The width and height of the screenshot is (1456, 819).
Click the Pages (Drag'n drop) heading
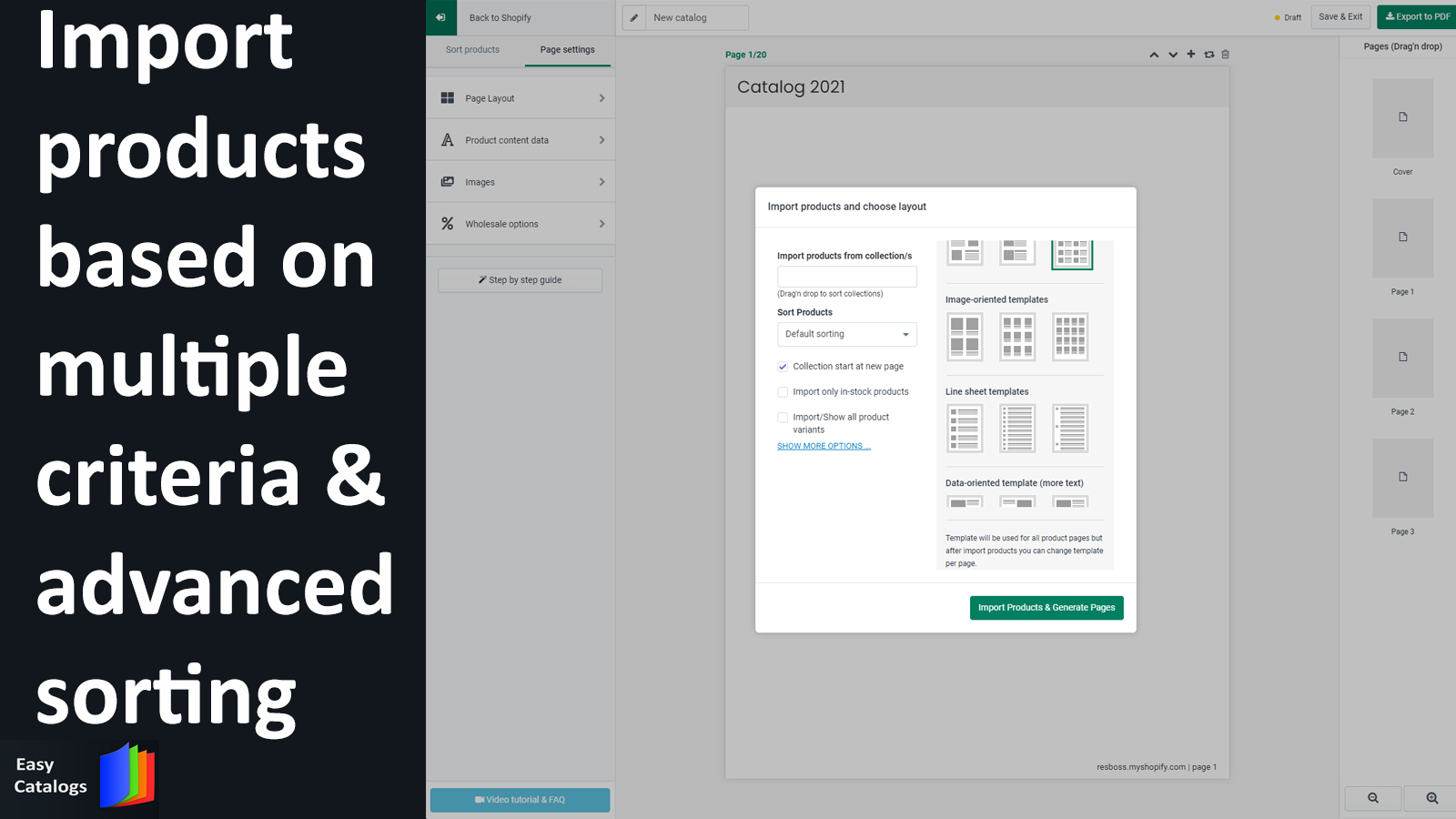click(x=1402, y=46)
